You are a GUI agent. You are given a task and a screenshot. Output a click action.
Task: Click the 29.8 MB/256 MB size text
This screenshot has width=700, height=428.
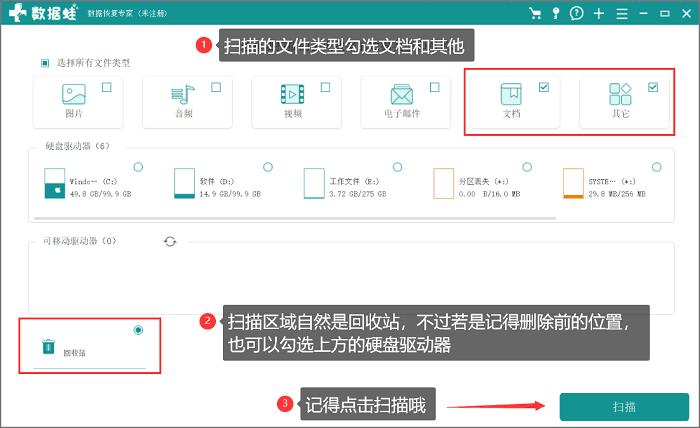[x=617, y=194]
